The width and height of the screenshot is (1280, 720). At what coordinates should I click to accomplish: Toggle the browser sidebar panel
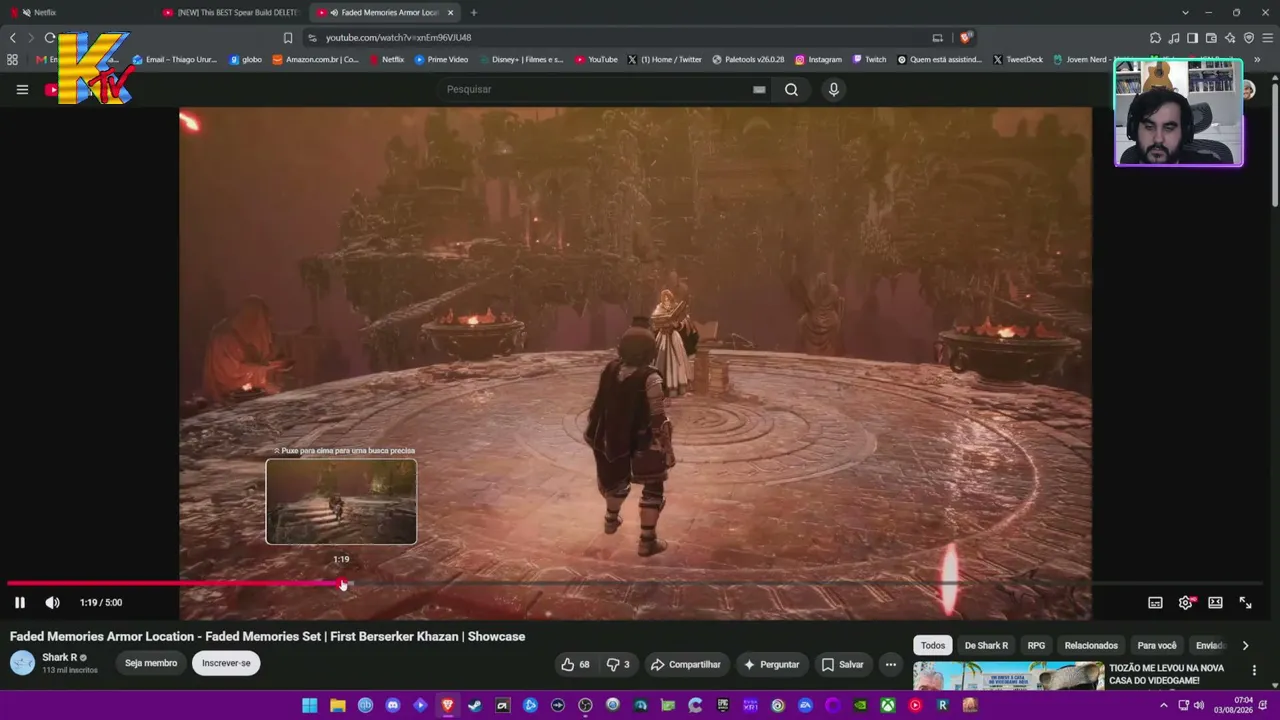pyautogui.click(x=1192, y=38)
